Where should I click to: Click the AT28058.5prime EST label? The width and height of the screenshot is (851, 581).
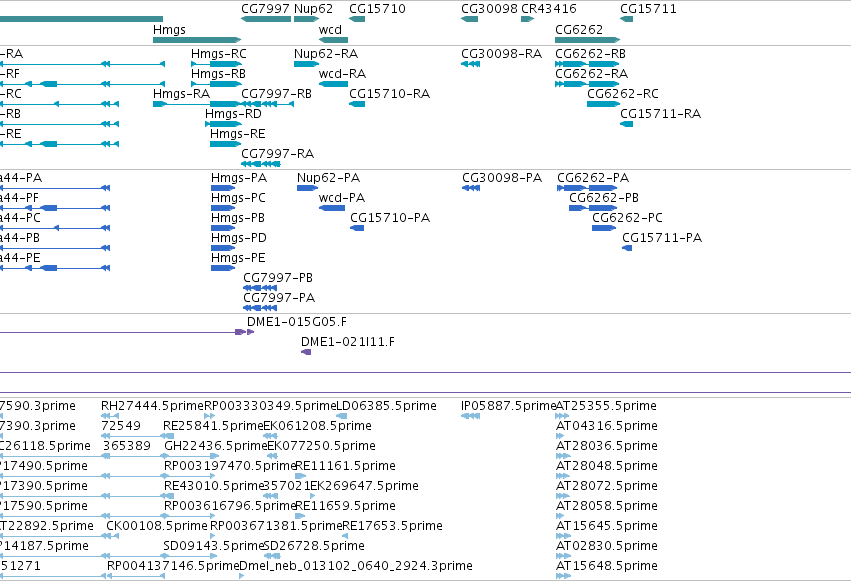click(x=607, y=507)
